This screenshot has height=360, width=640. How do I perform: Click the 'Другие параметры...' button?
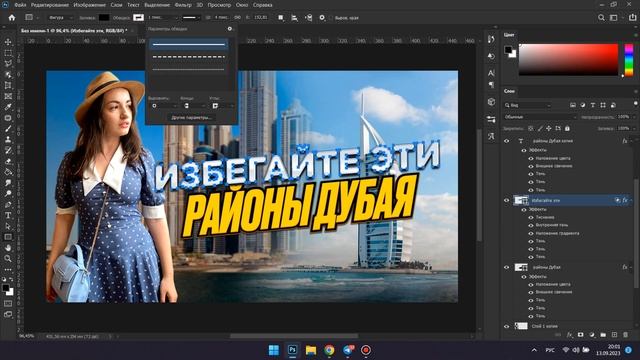pos(191,118)
